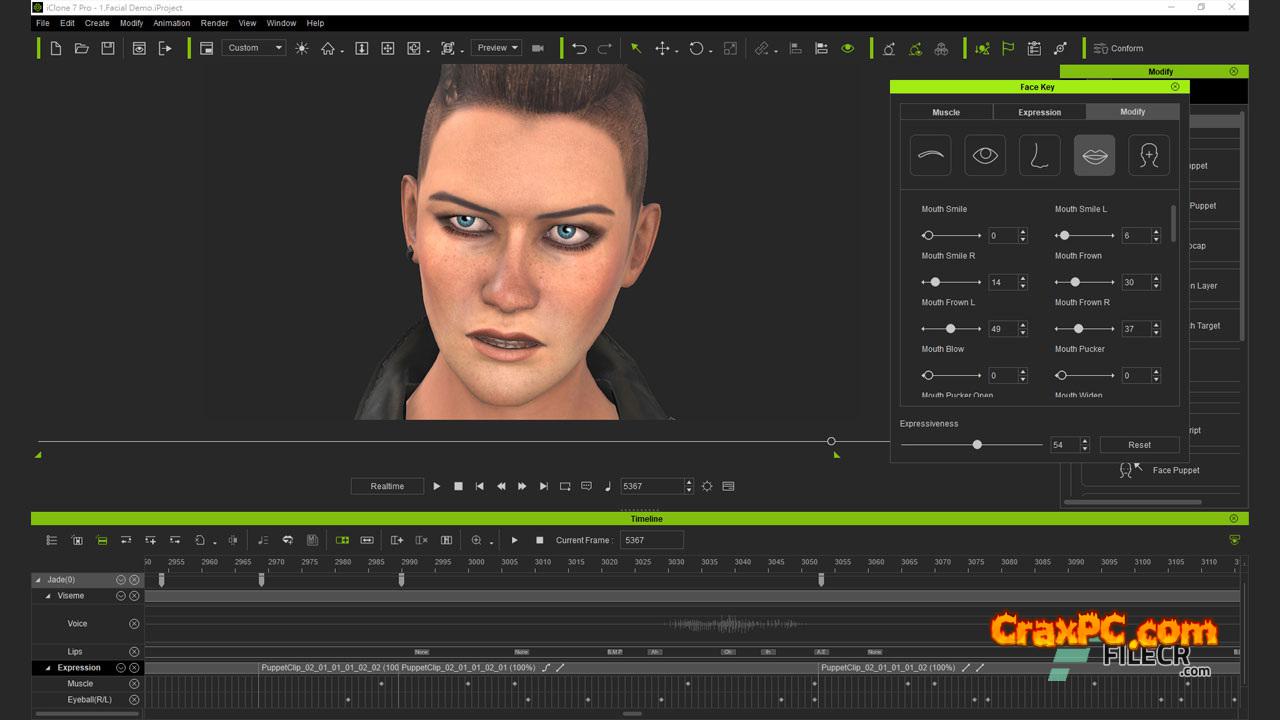
Task: Click the Undo arrow in toolbar
Action: 579,48
